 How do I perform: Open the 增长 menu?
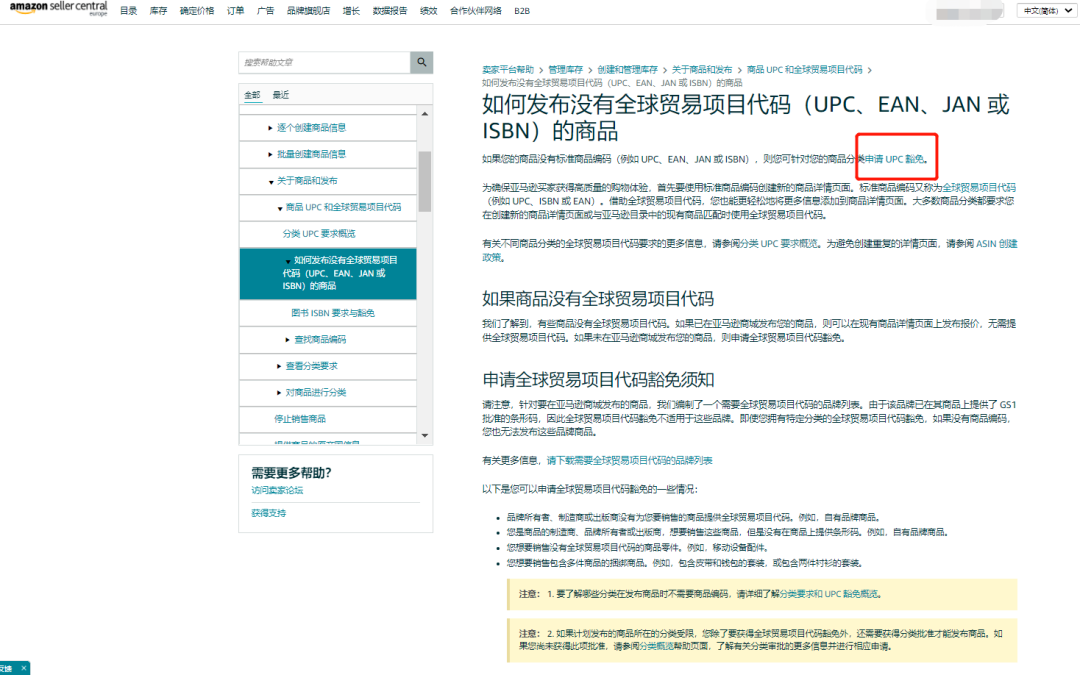[x=351, y=11]
